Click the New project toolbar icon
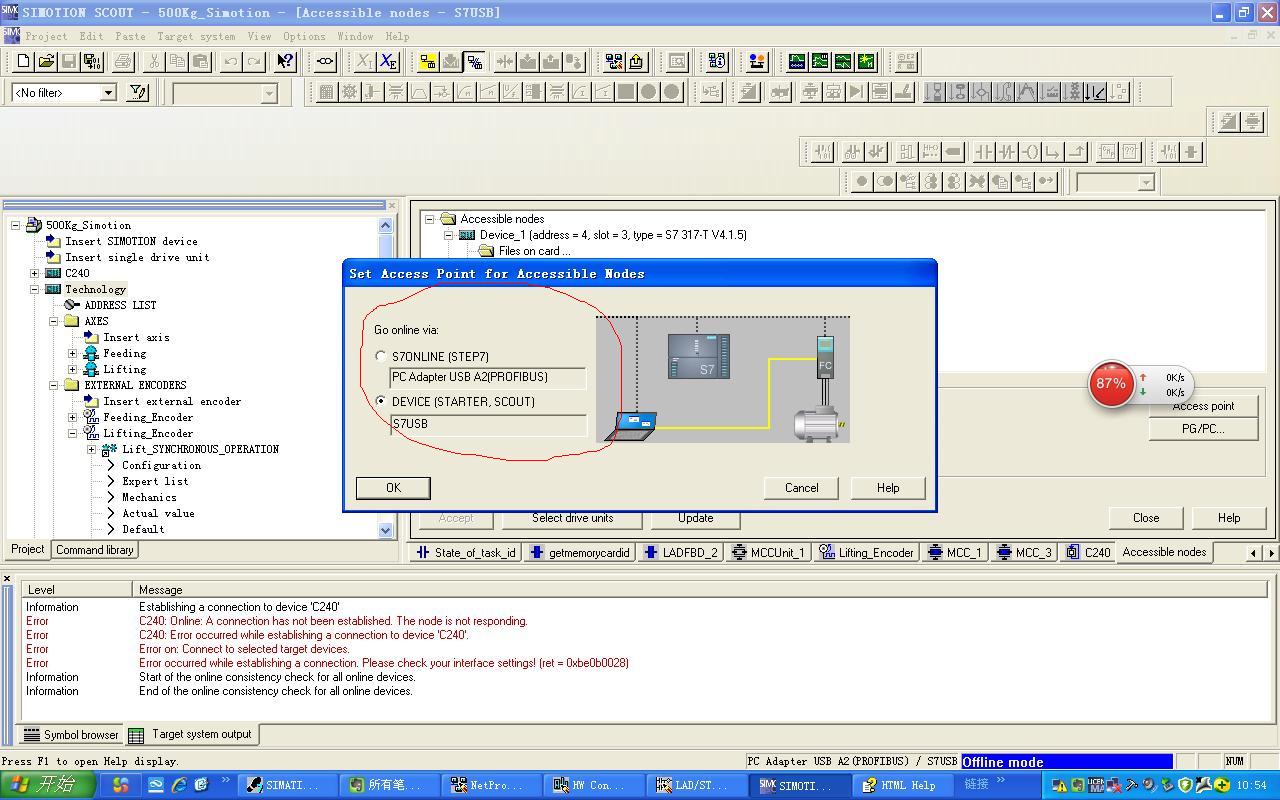The width and height of the screenshot is (1280, 800). coord(24,62)
